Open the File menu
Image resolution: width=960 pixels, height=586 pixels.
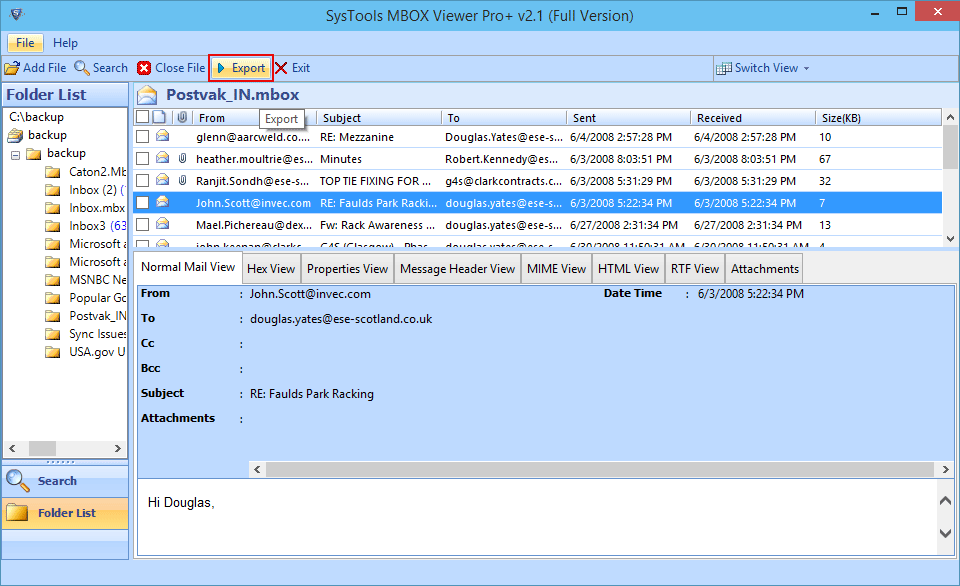25,43
